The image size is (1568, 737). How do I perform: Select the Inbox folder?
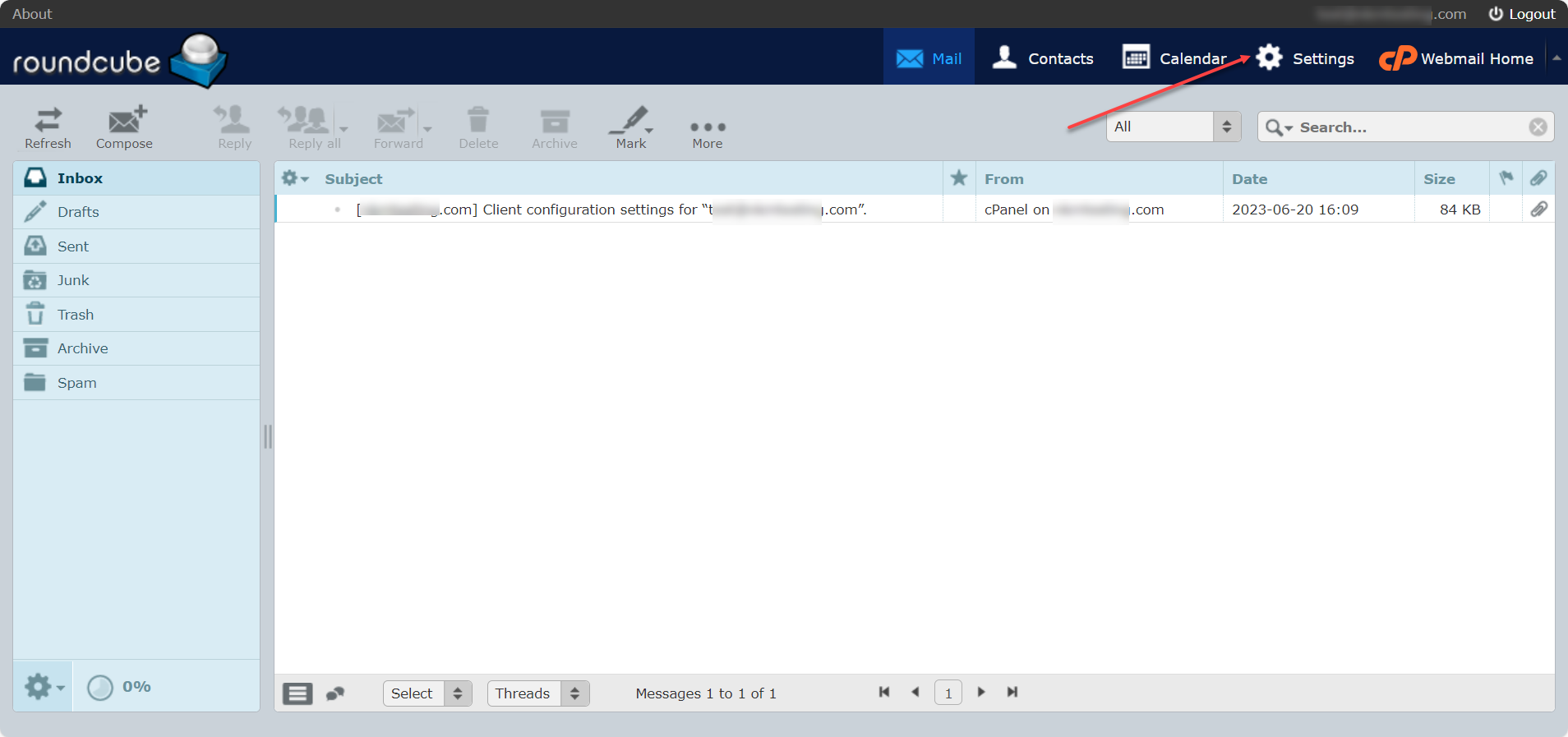[136, 177]
